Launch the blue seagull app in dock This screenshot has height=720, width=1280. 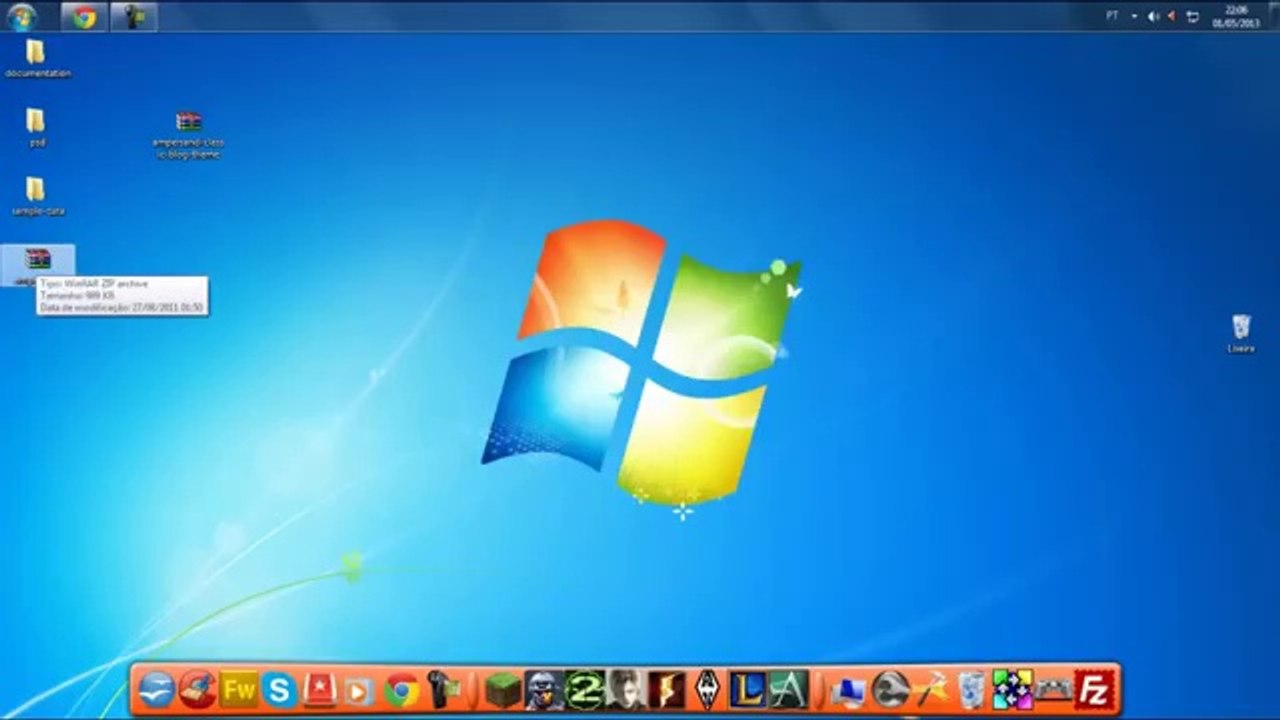[156, 689]
